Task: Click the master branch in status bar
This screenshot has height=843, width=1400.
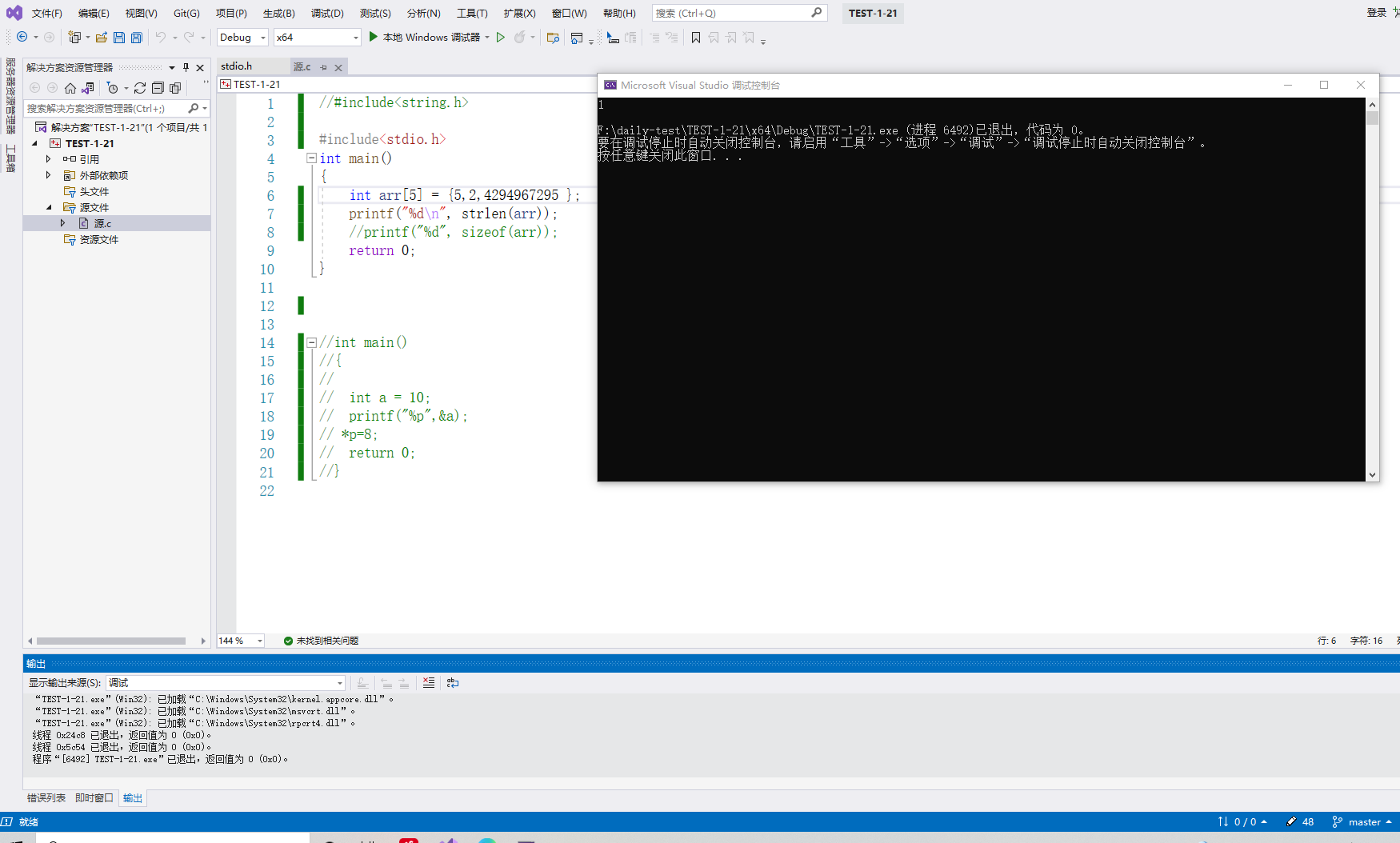Action: coord(1362,821)
